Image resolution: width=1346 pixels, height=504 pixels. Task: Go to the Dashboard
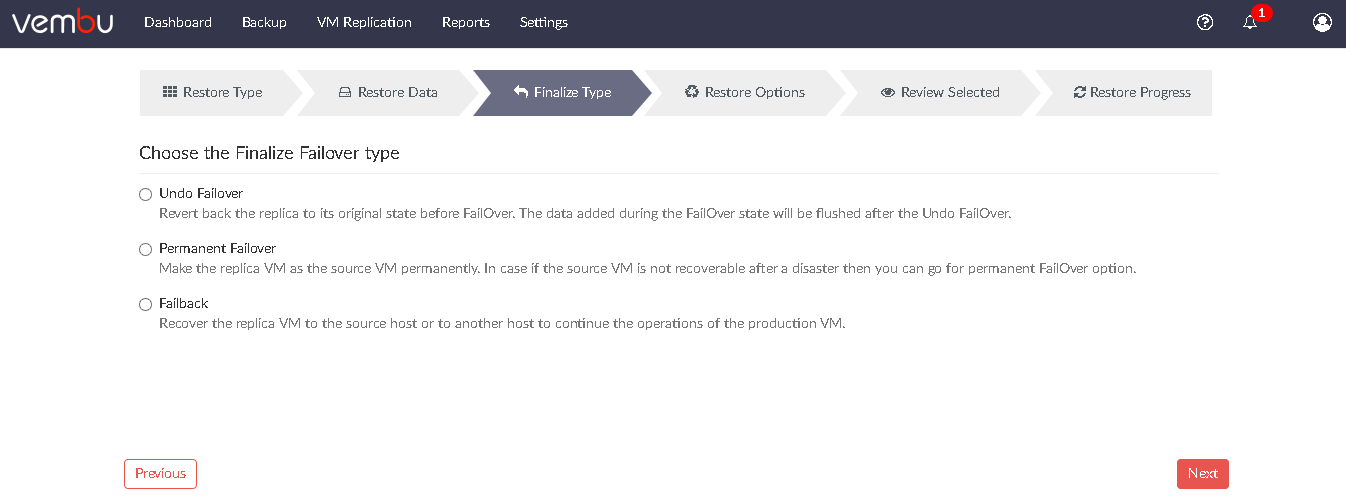pyautogui.click(x=178, y=22)
